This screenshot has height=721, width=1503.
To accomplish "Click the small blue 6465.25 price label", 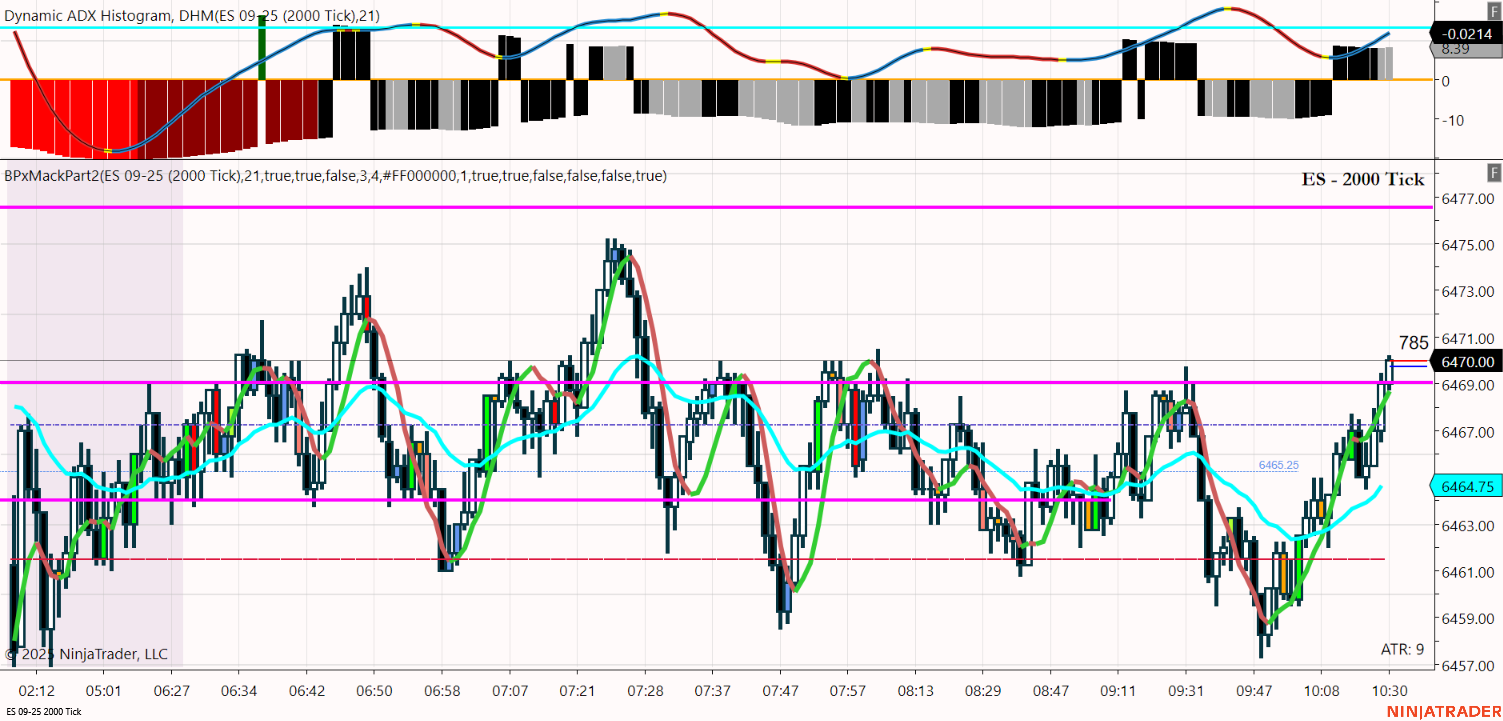I will click(x=1278, y=465).
